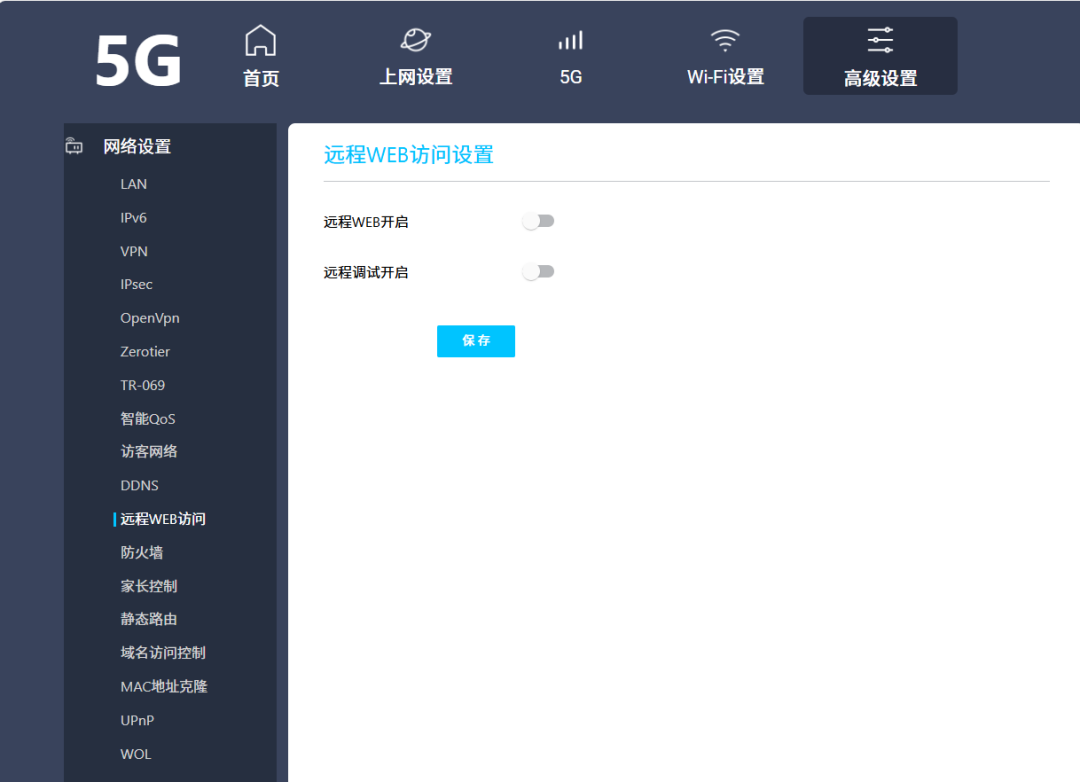Image resolution: width=1080 pixels, height=782 pixels.
Task: Go to the OpenVpn settings
Action: coord(149,318)
